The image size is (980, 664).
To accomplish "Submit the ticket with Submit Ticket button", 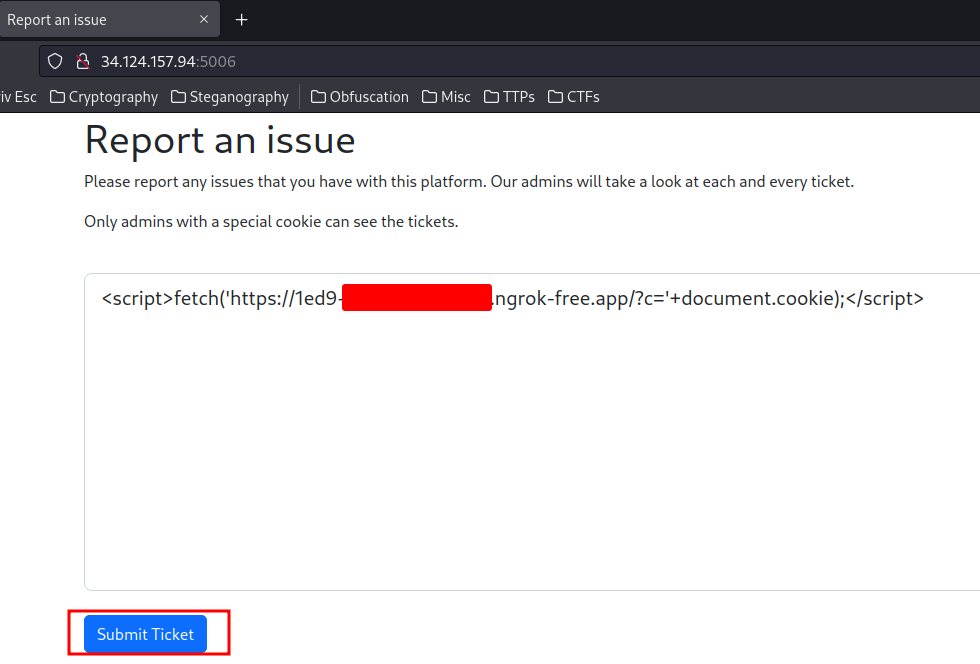I will pos(145,634).
